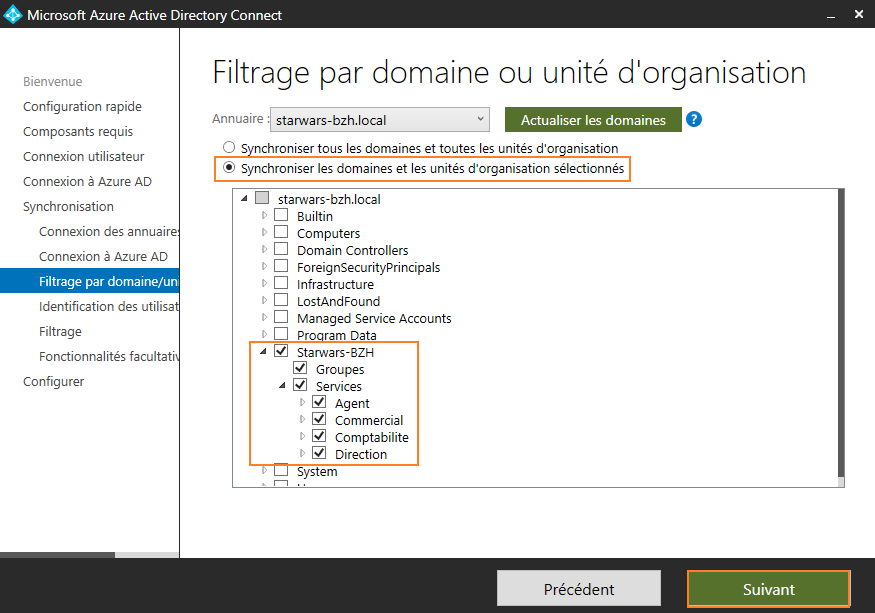Viewport: 875px width, 613px height.
Task: Open Identification des utilisateurs step
Action: (109, 306)
